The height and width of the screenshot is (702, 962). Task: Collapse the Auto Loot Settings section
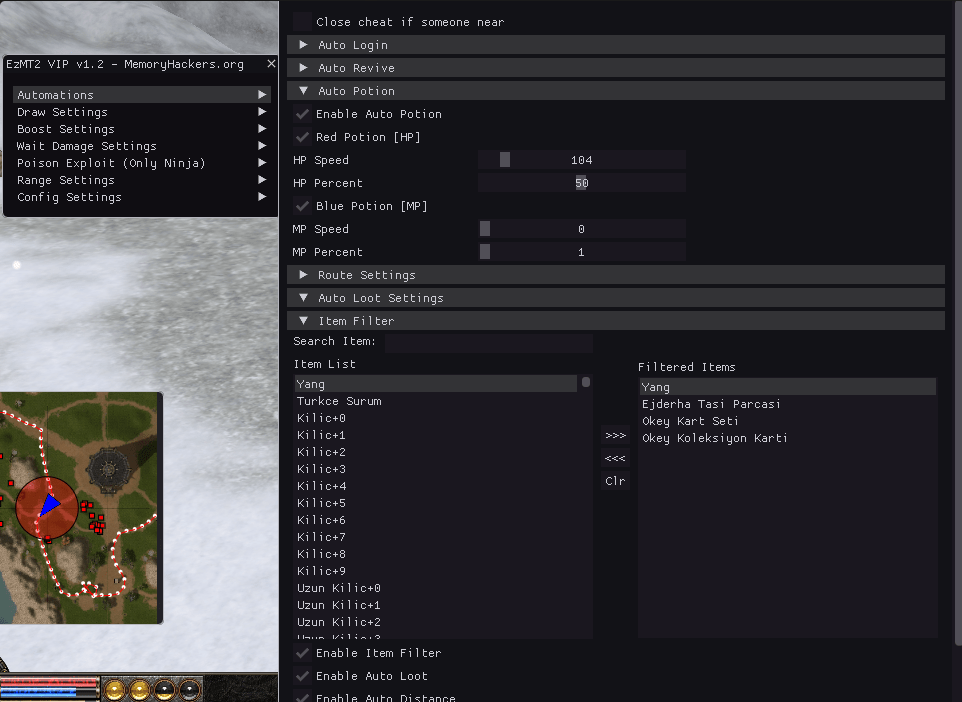[x=616, y=298]
